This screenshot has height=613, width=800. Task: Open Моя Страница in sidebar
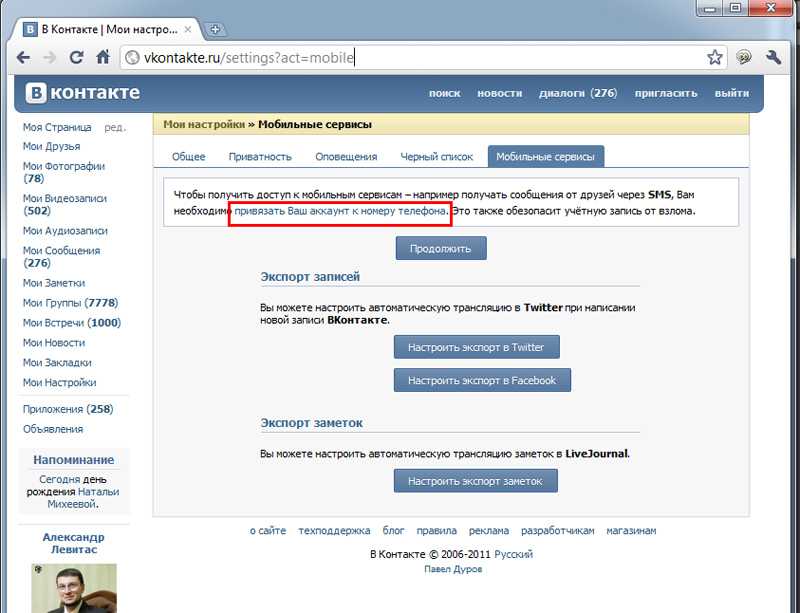[x=57, y=127]
